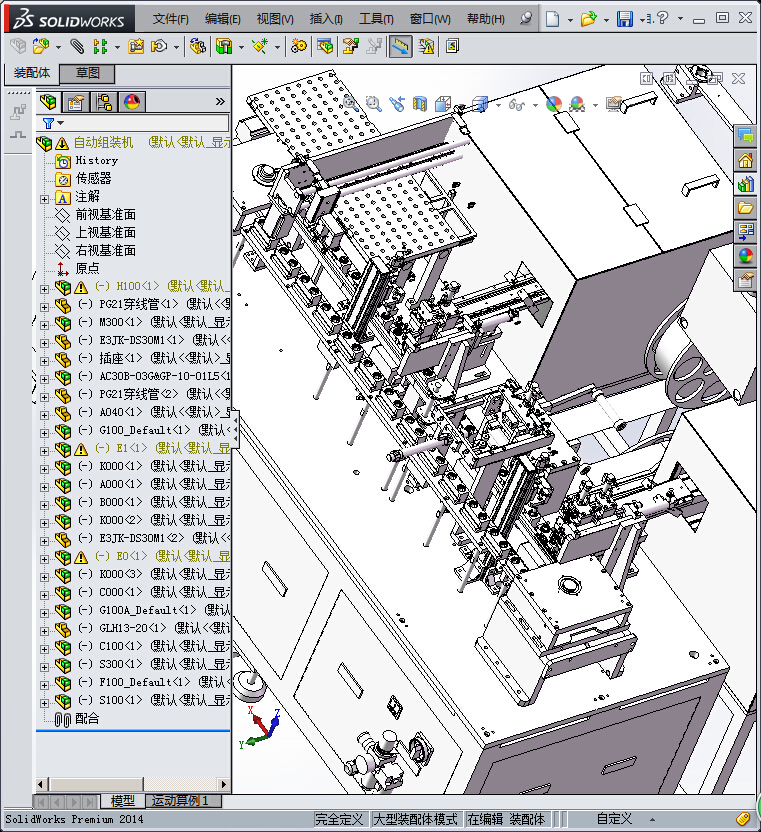The image size is (761, 832).
Task: Expand the 注解 tree node
Action: (45, 200)
